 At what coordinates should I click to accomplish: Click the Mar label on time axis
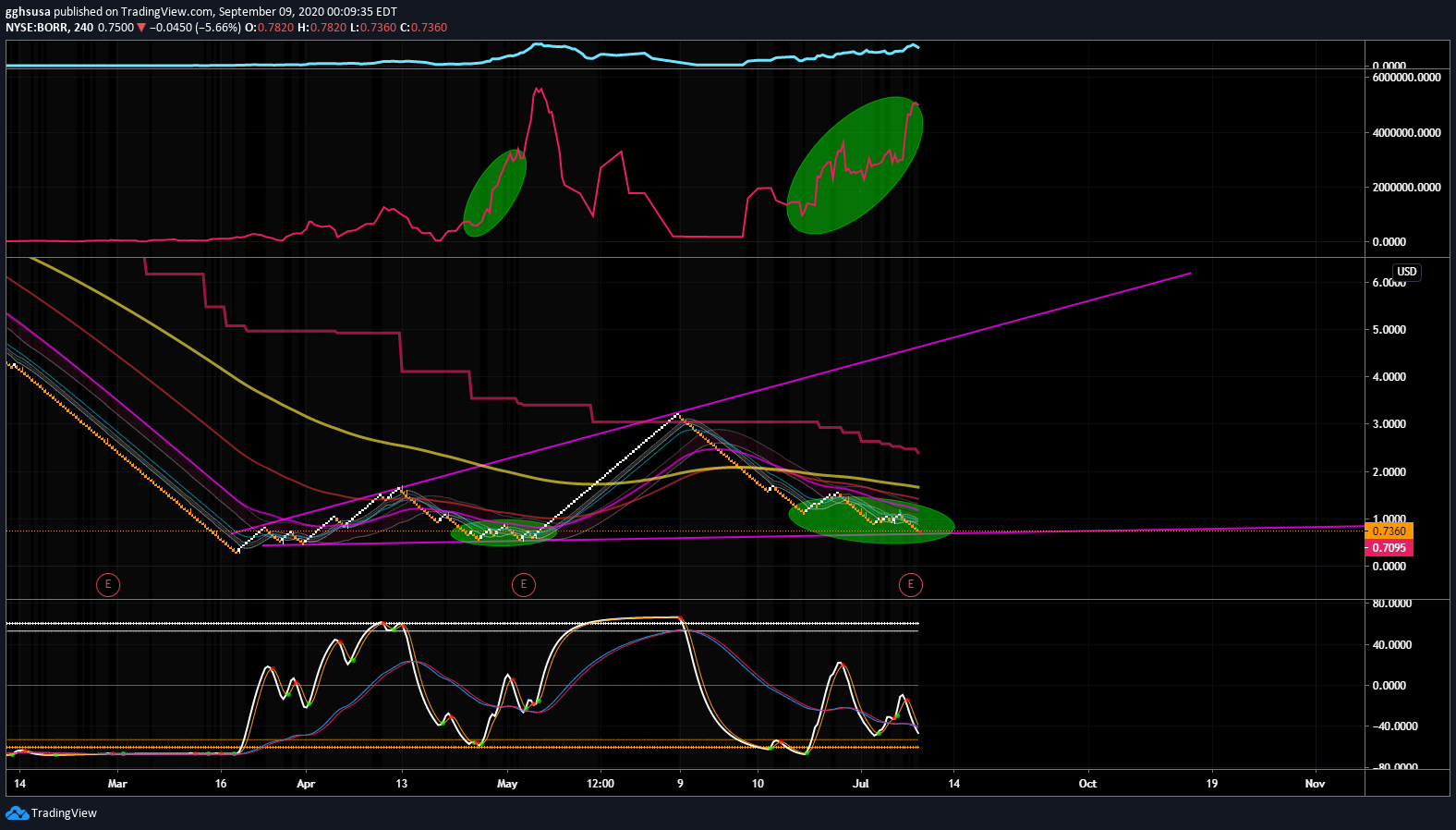point(117,784)
